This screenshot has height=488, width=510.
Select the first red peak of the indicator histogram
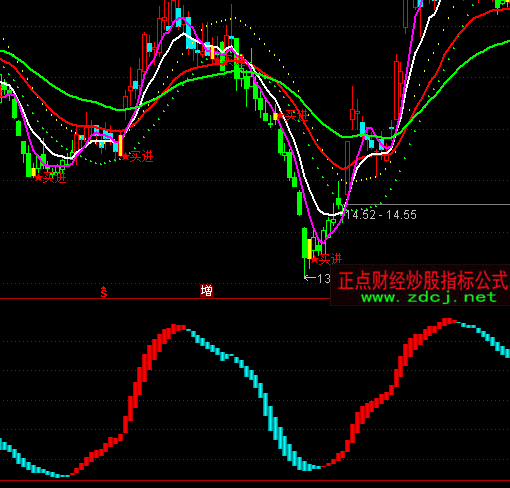176,328
